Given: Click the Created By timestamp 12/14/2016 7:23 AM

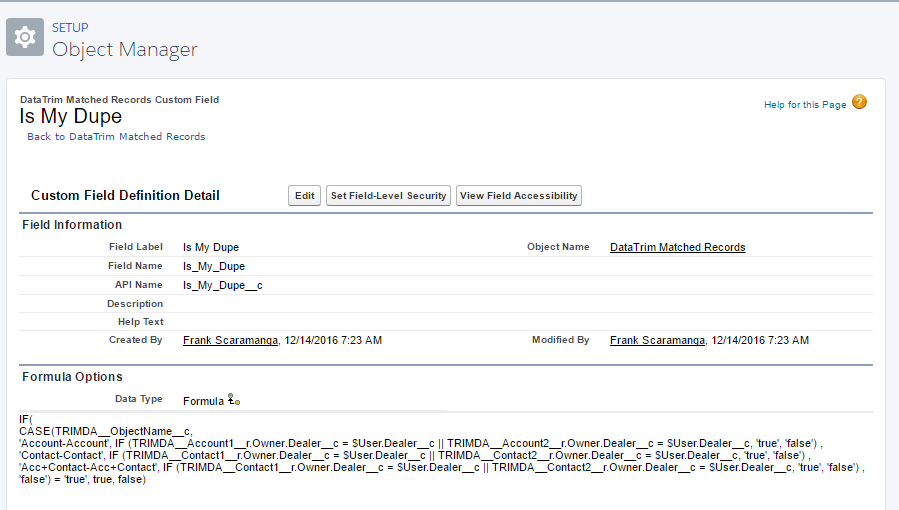Looking at the screenshot, I should pos(333,340).
